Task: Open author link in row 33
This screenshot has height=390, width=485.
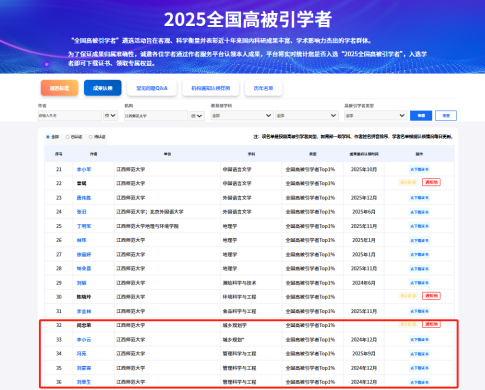Action: [x=84, y=340]
